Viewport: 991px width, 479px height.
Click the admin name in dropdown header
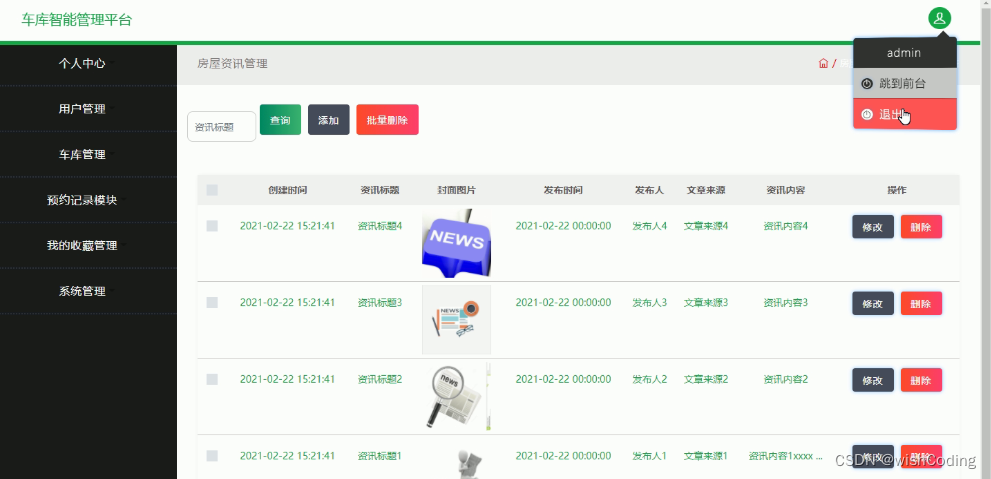pyautogui.click(x=904, y=53)
